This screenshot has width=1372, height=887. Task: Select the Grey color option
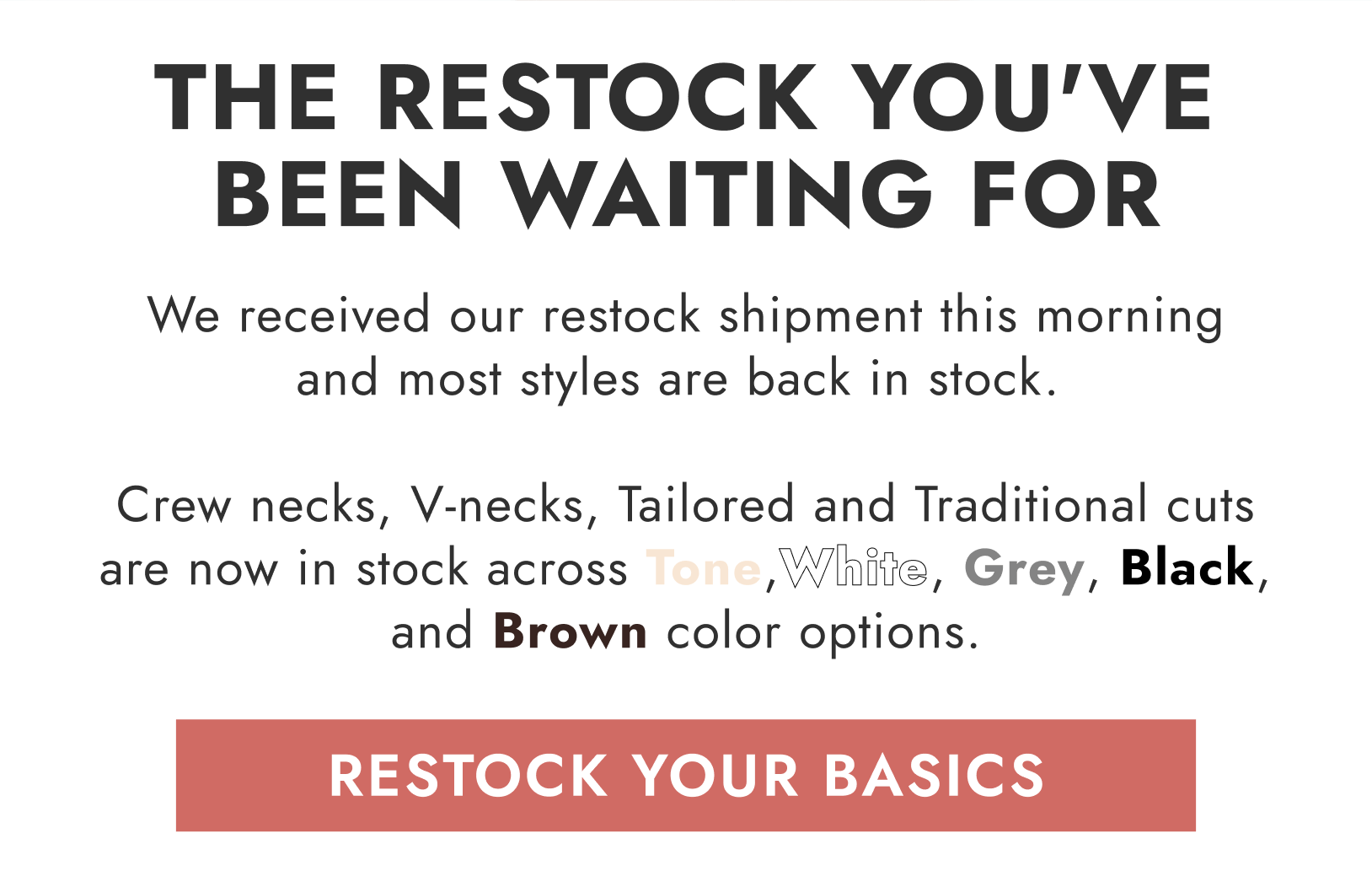pos(1023,569)
